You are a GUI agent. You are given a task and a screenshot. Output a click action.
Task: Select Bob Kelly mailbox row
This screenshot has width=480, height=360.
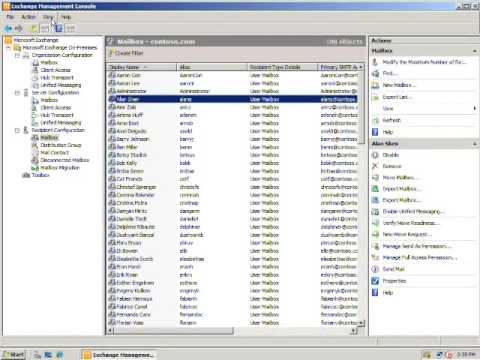pos(233,163)
